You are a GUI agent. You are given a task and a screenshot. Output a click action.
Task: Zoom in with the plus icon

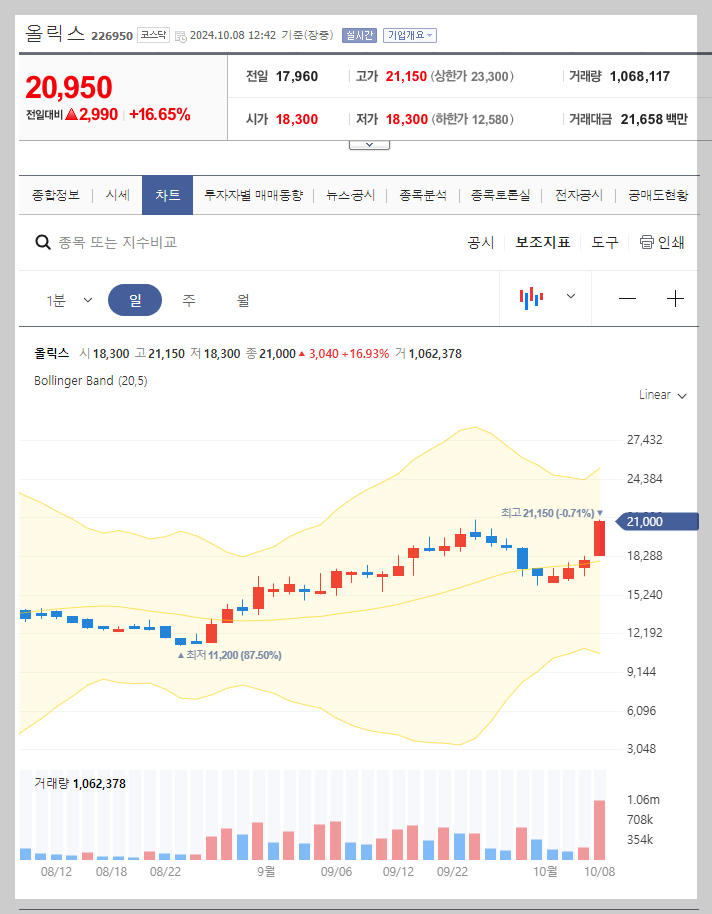(x=676, y=300)
